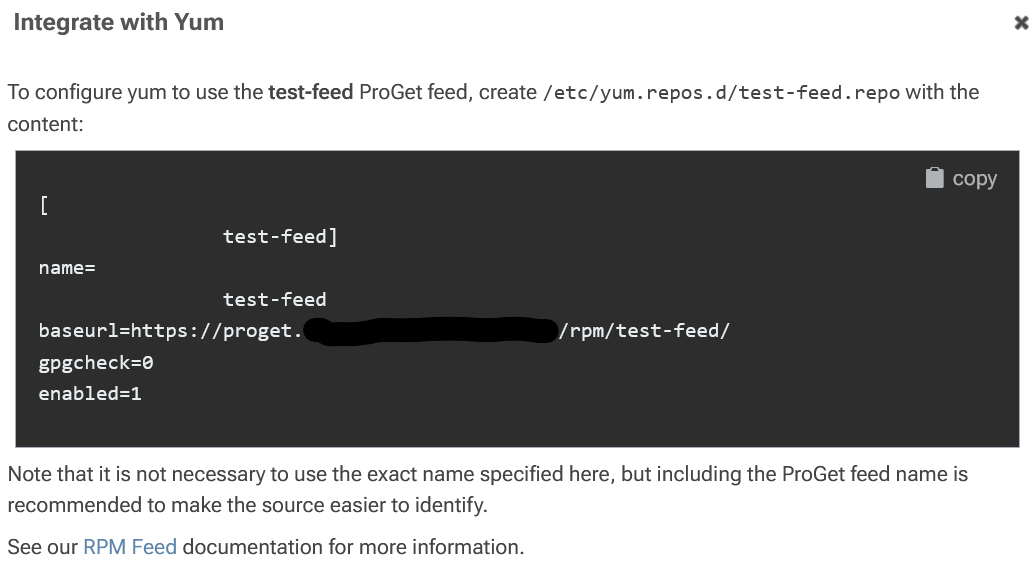Click the word 'content:' above the code block
Viewport: 1029px width, 564px height.
(45, 124)
